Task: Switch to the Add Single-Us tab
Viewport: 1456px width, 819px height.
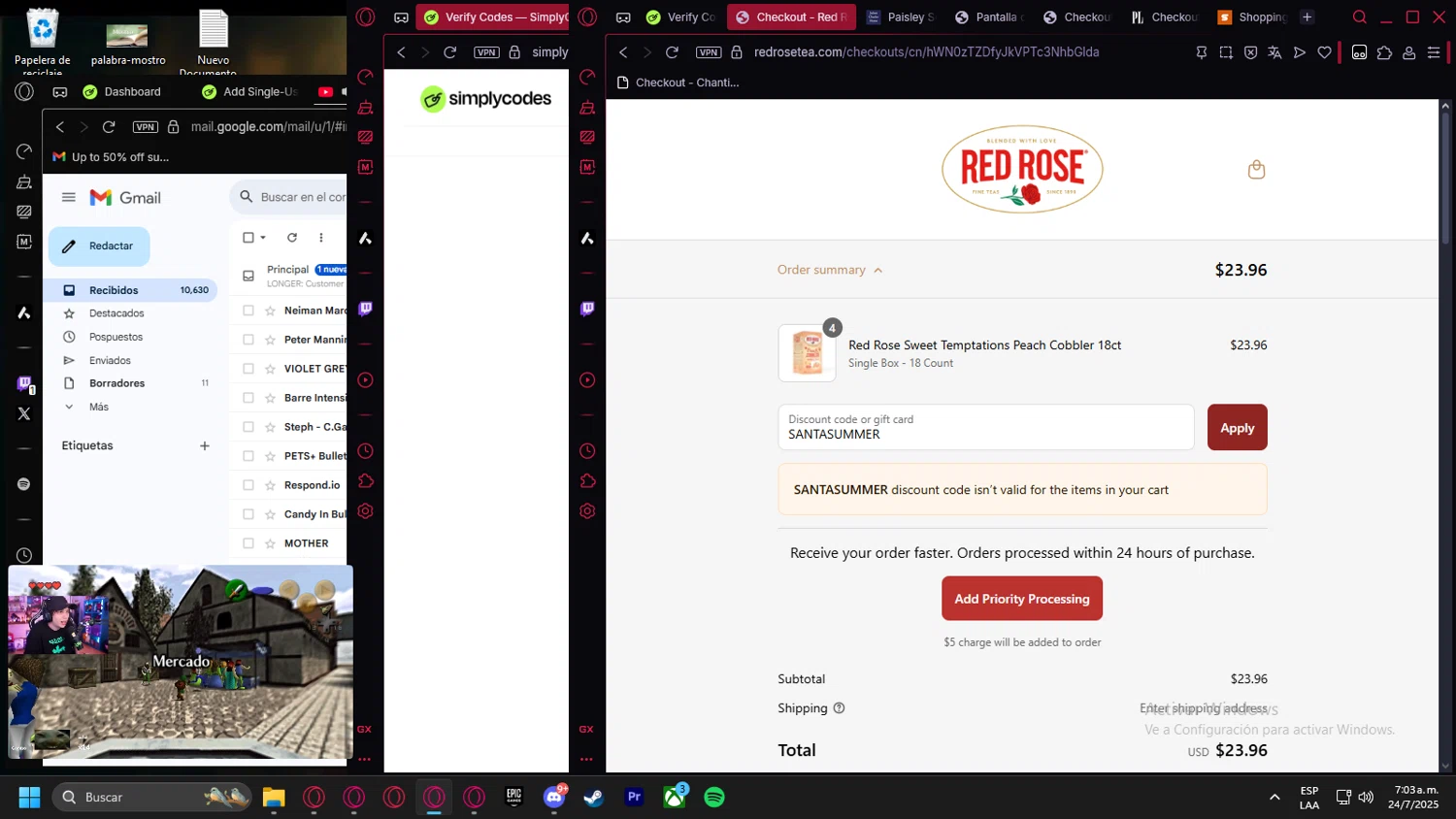Action: click(250, 92)
